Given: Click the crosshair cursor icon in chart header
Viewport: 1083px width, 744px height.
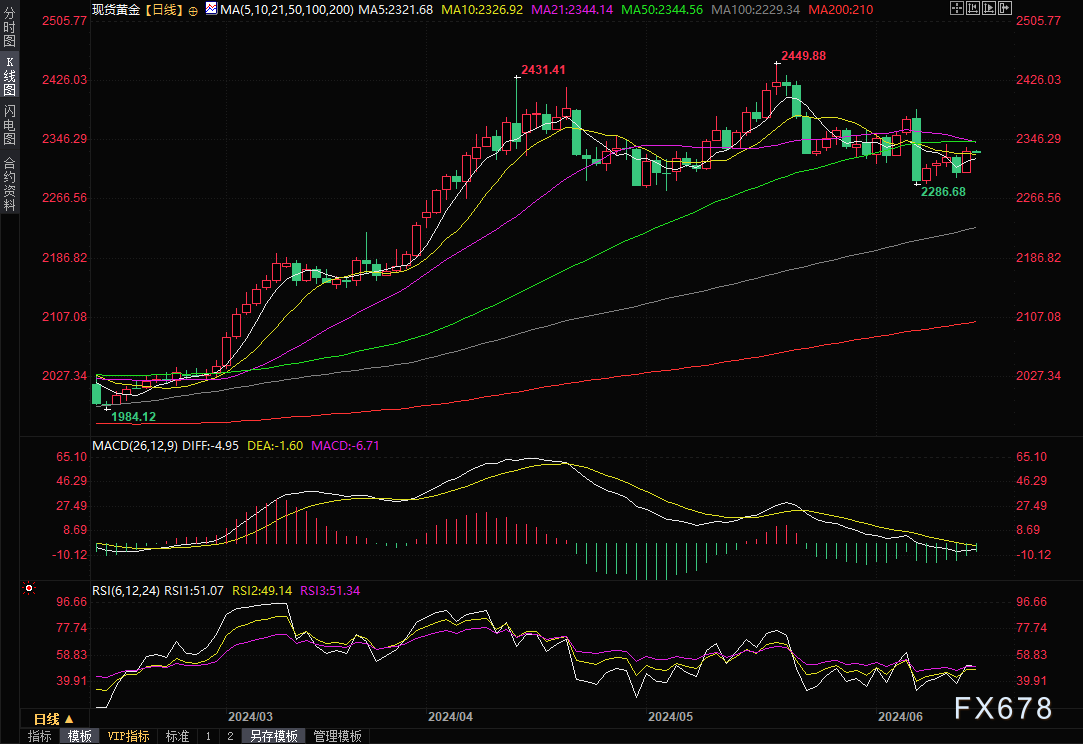Looking at the screenshot, I should 957,8.
